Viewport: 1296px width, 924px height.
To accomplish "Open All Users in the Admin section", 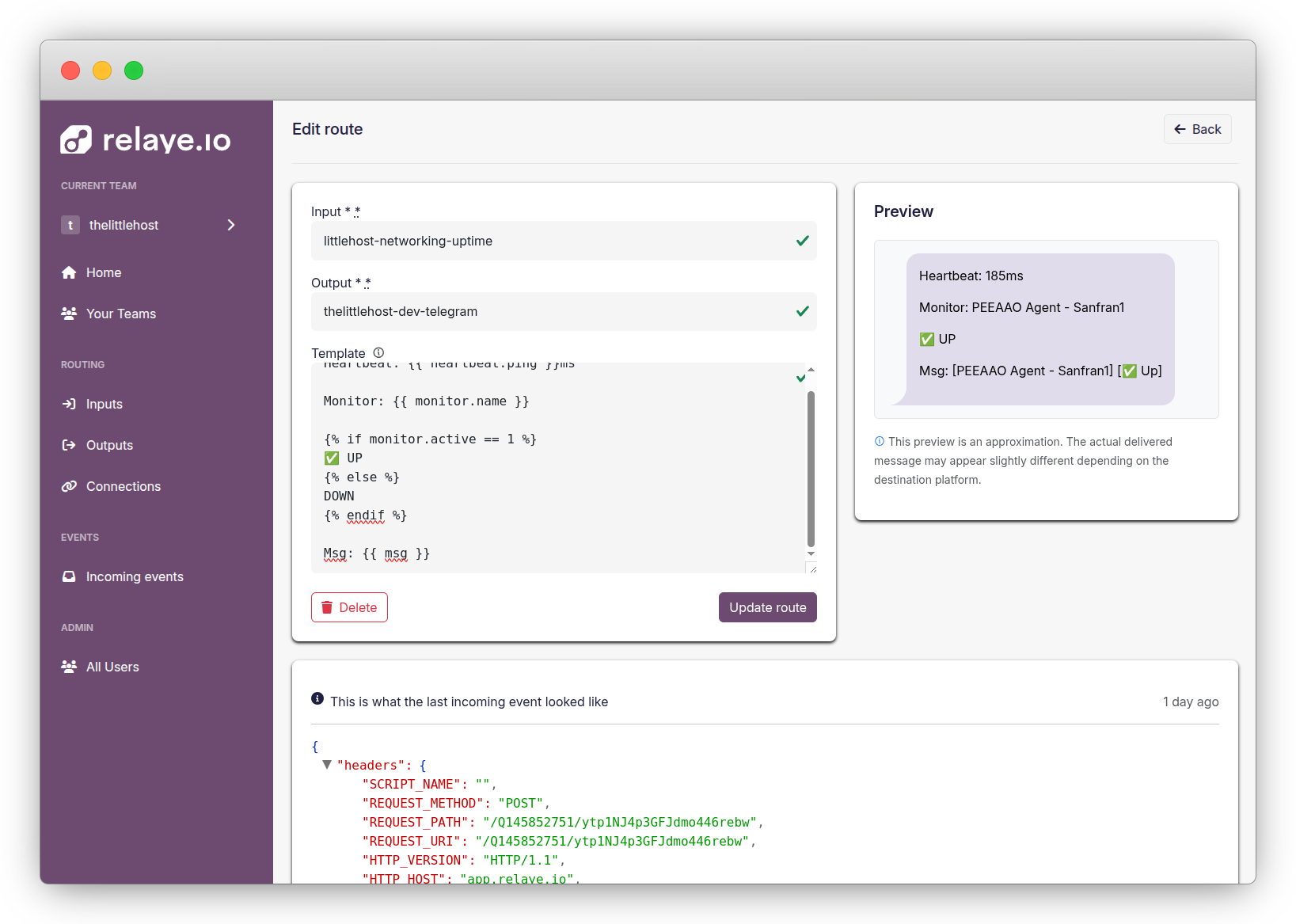I will (112, 667).
